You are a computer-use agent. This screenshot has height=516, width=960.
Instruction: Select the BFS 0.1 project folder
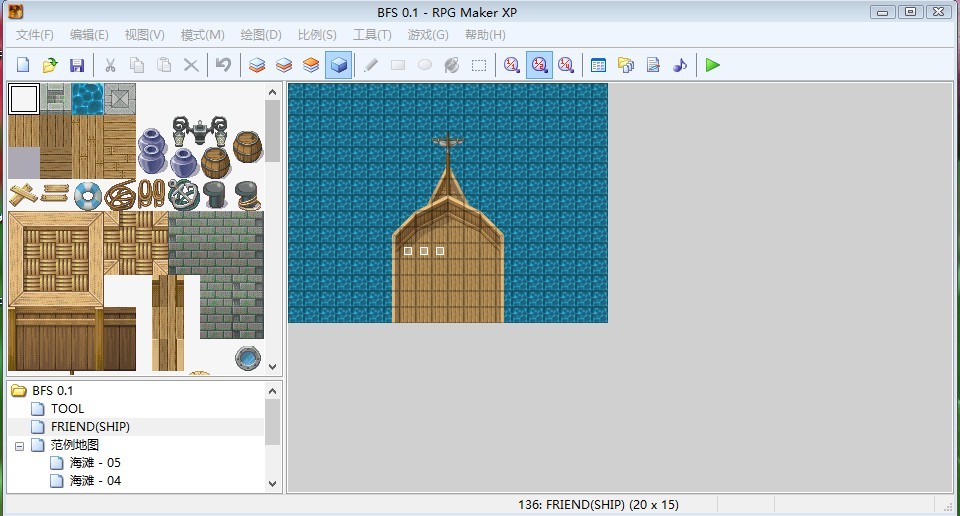(x=52, y=391)
